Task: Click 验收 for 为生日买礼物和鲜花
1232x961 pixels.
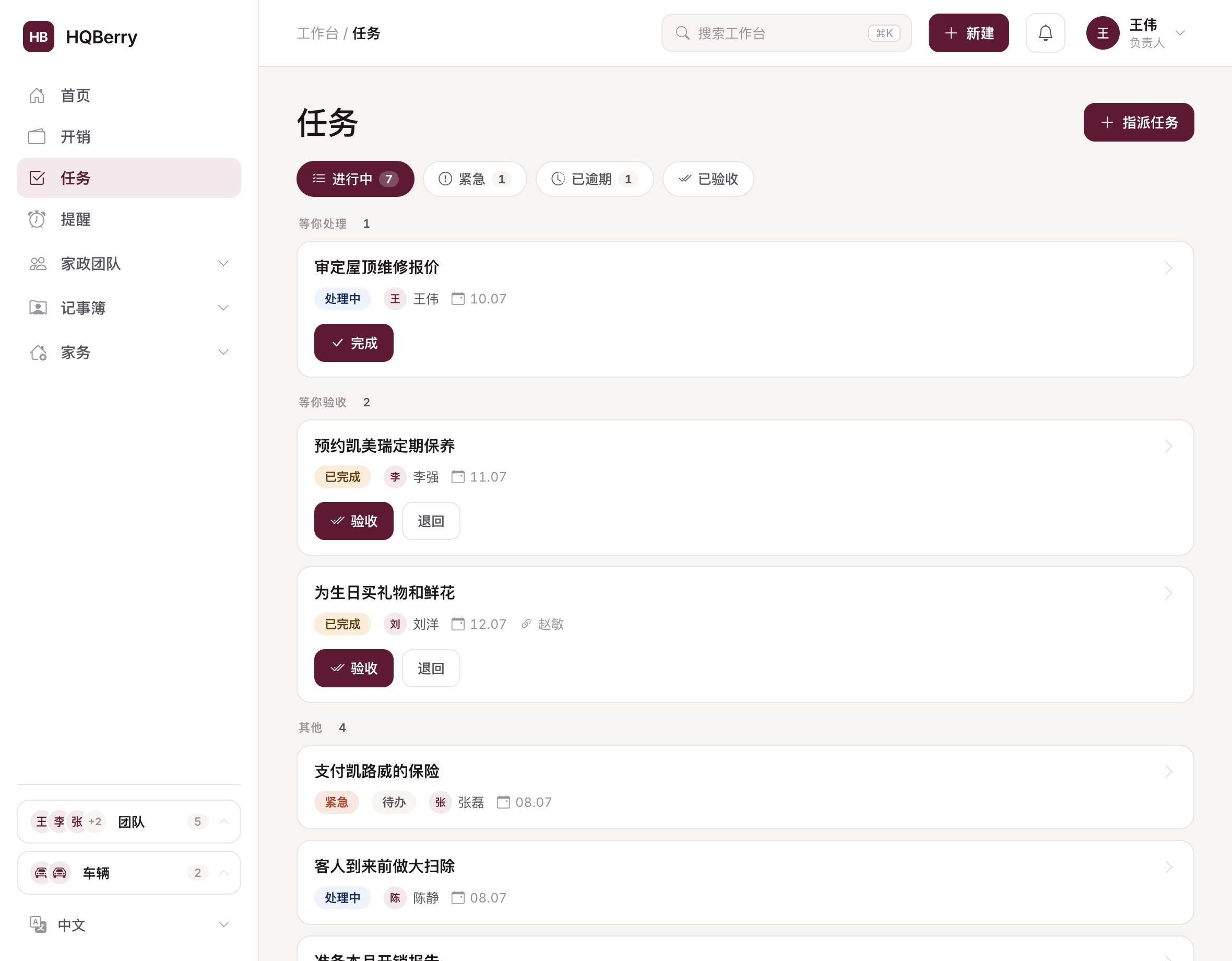Action: 354,668
